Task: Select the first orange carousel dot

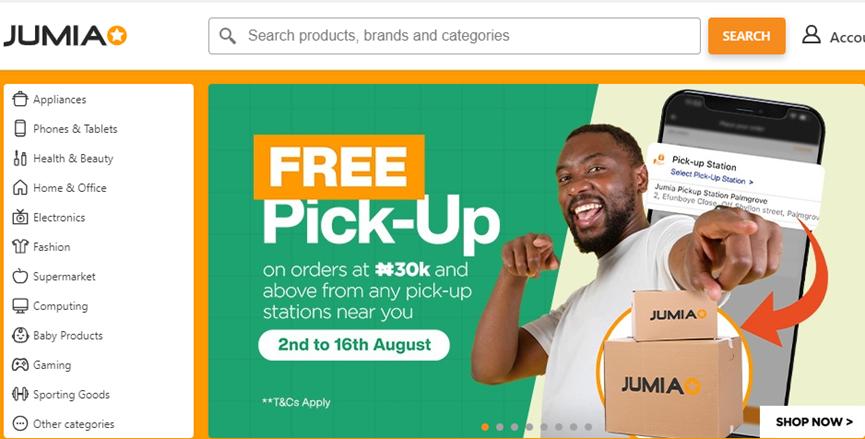Action: [485, 427]
